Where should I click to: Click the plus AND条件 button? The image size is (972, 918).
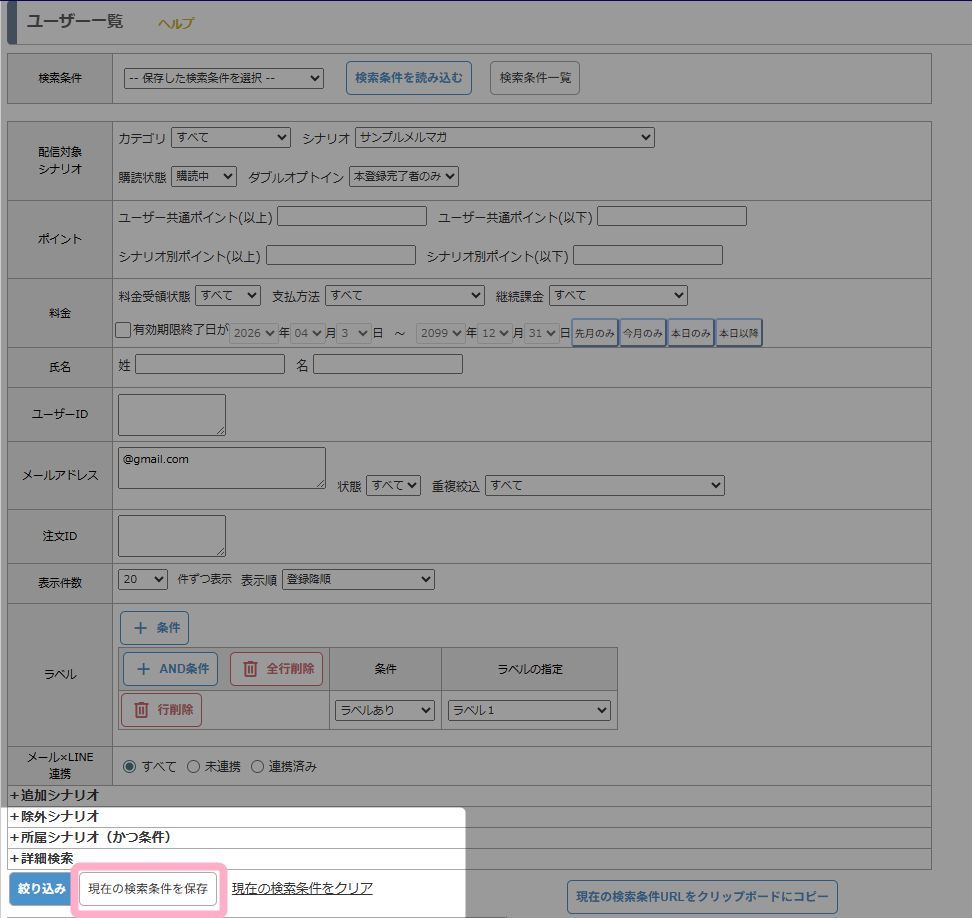tap(170, 669)
